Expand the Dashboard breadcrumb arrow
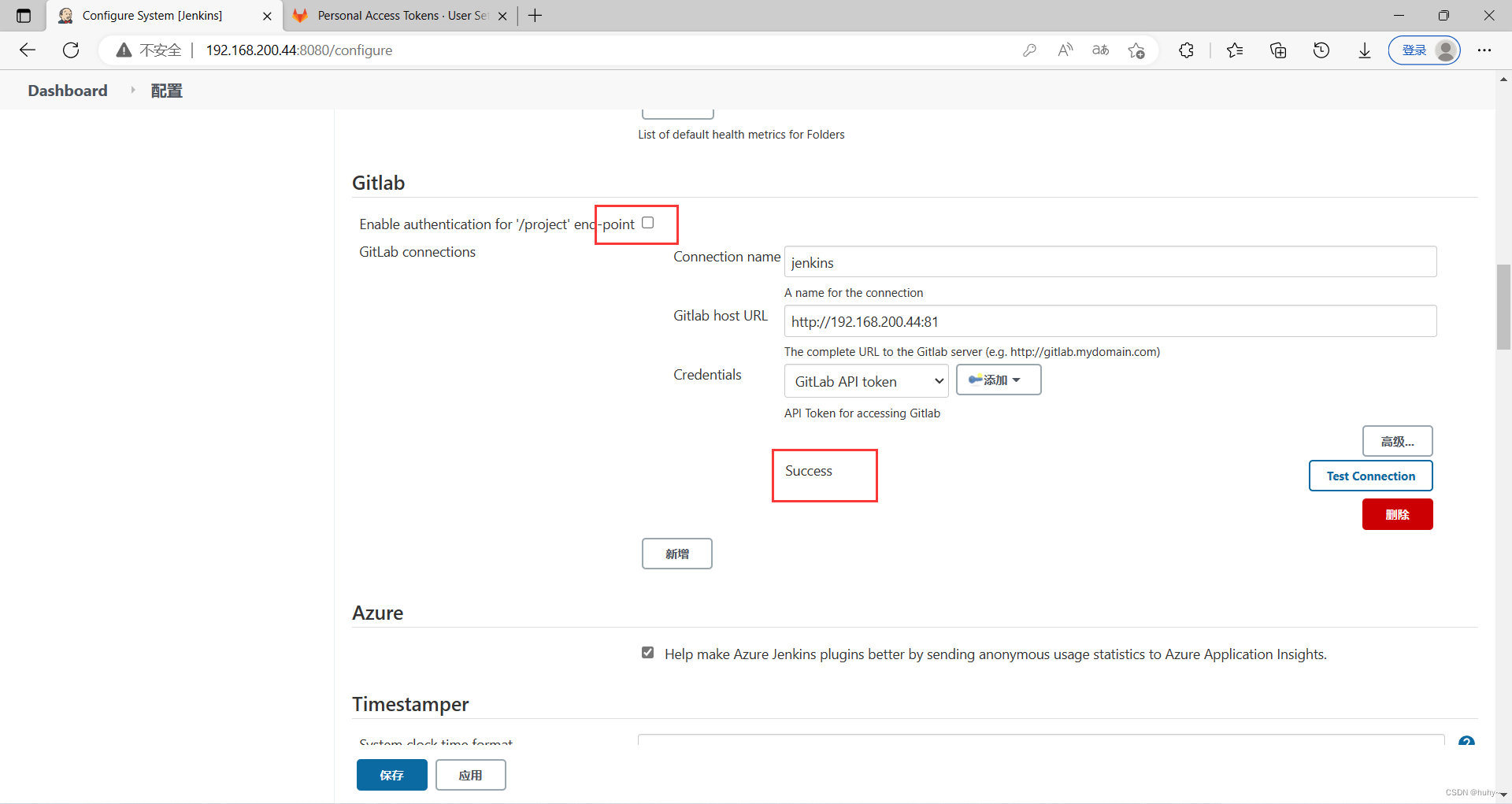The height and width of the screenshot is (804, 1512). [132, 91]
